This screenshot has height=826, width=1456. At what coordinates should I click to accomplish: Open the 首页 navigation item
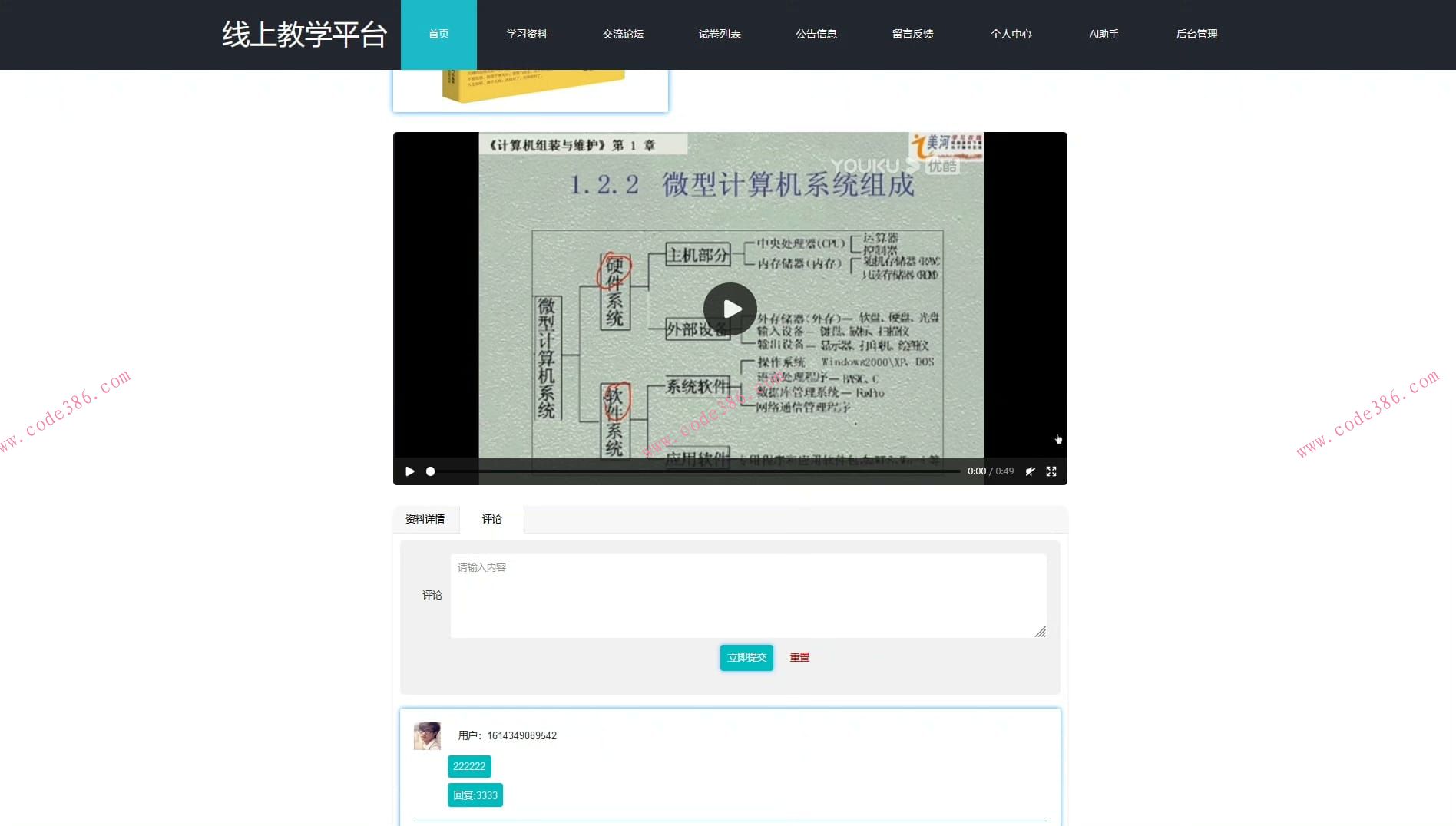click(x=438, y=35)
